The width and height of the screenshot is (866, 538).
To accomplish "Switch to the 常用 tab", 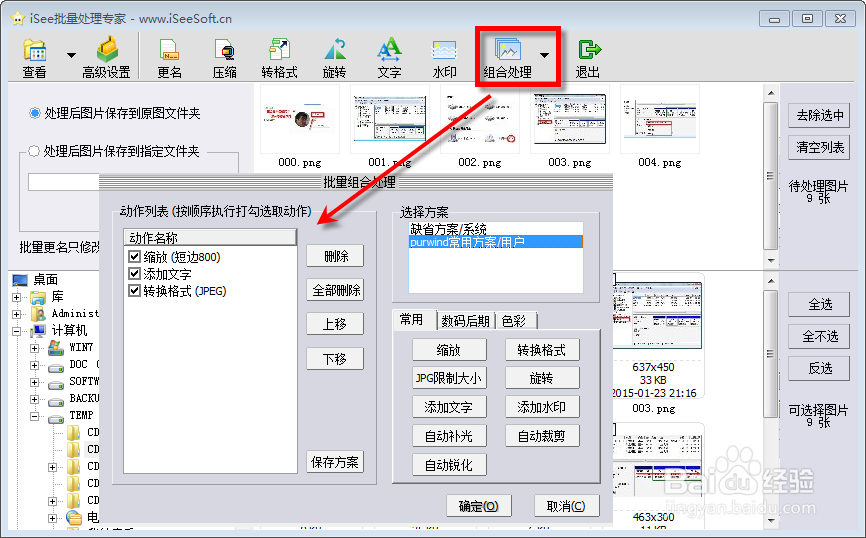I will click(x=412, y=320).
